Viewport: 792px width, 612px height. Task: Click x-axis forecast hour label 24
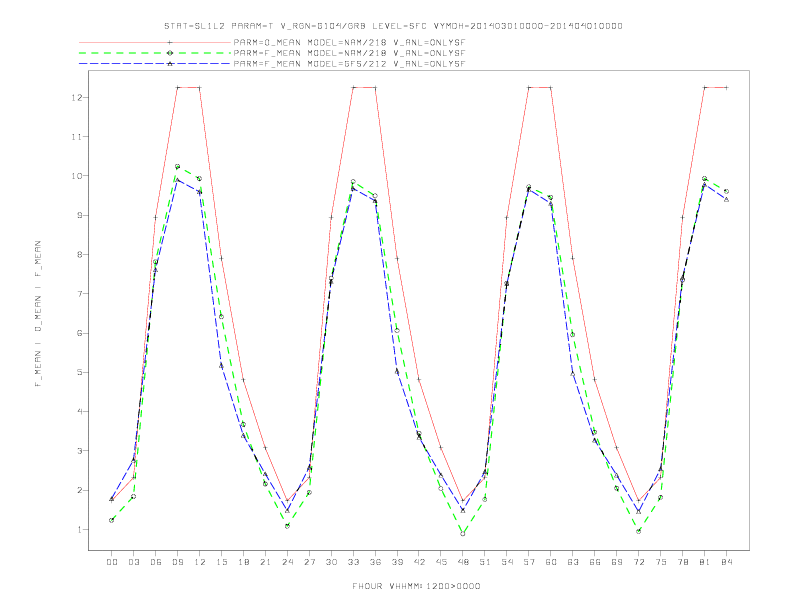pyautogui.click(x=287, y=562)
